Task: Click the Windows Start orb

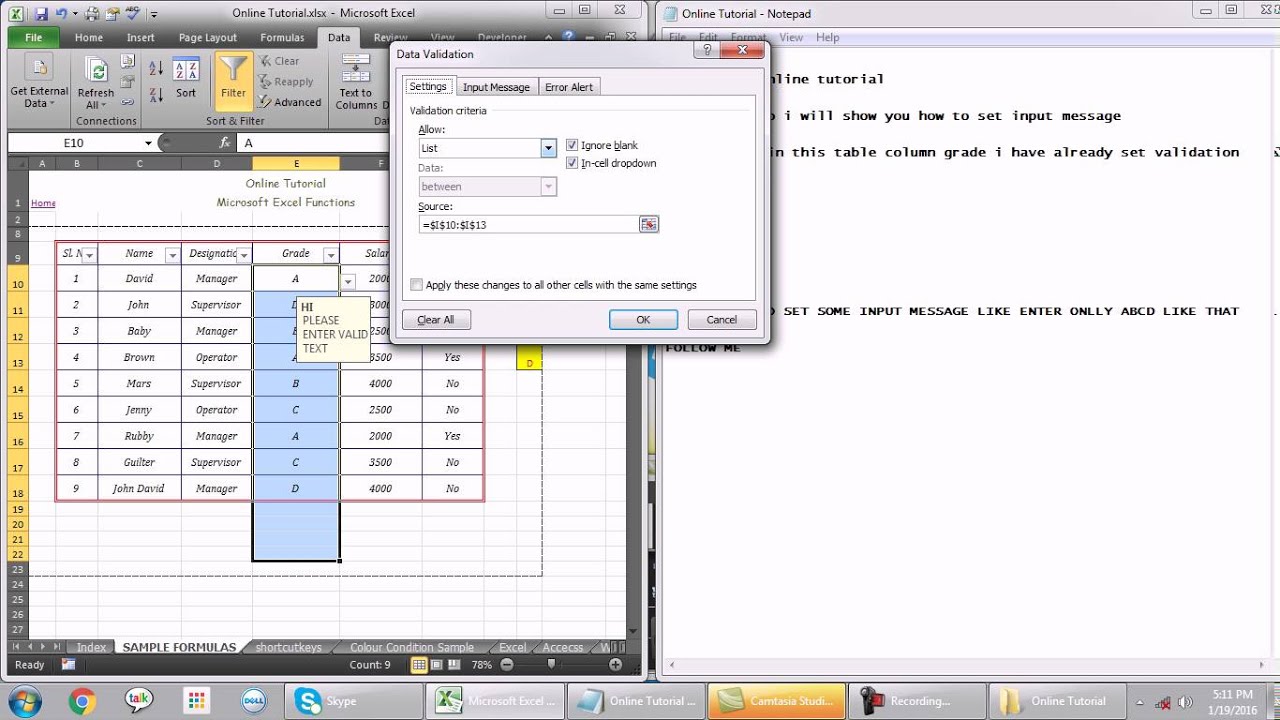Action: click(x=25, y=700)
